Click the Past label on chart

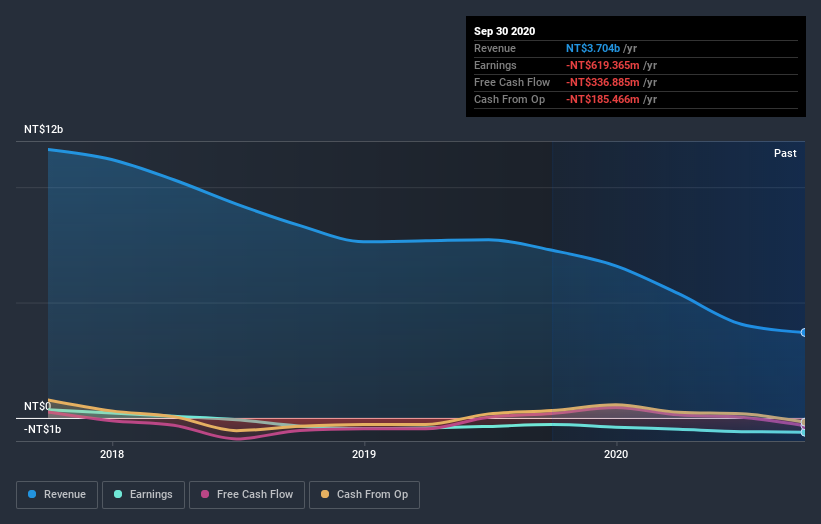[x=785, y=153]
